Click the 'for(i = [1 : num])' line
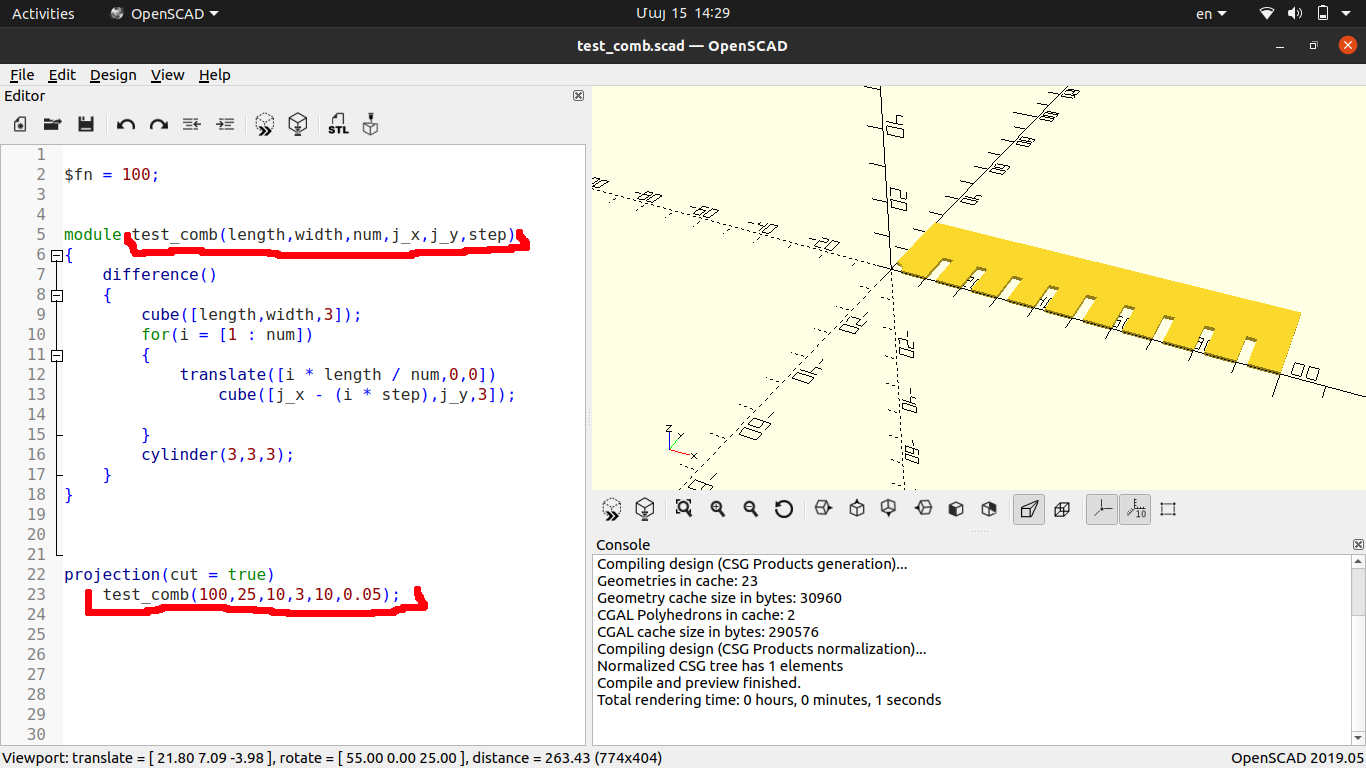 227,335
